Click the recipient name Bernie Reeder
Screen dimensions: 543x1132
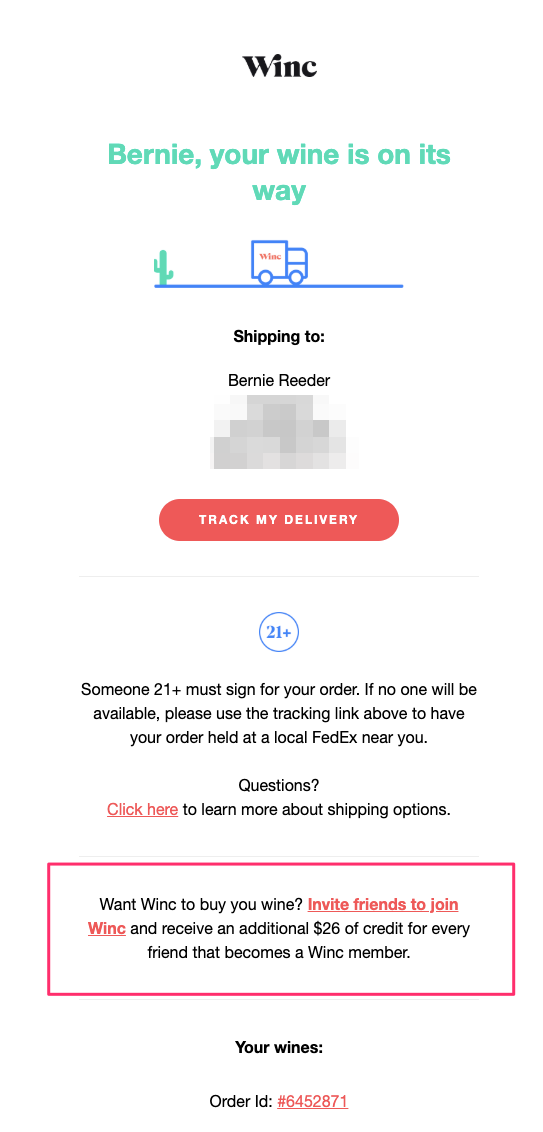click(279, 380)
